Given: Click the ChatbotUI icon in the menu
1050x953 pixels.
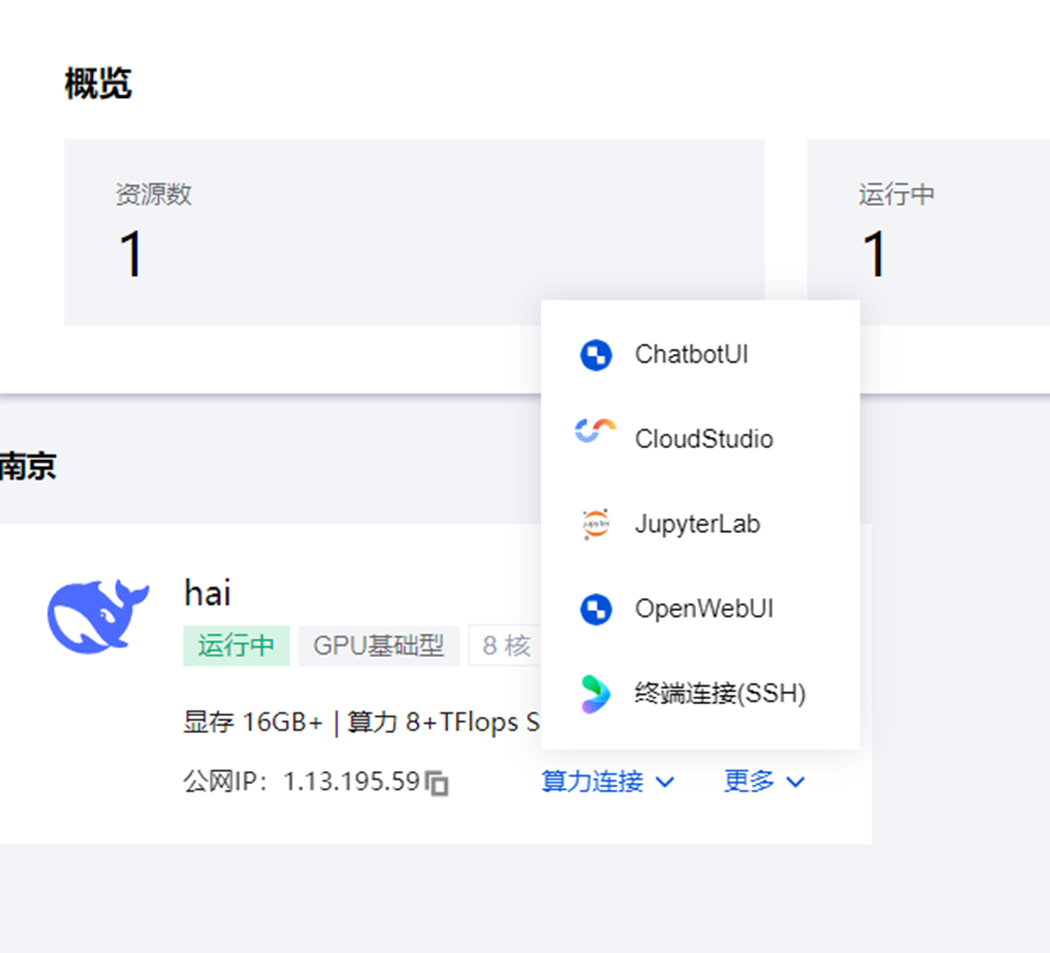Looking at the screenshot, I should coord(594,354).
